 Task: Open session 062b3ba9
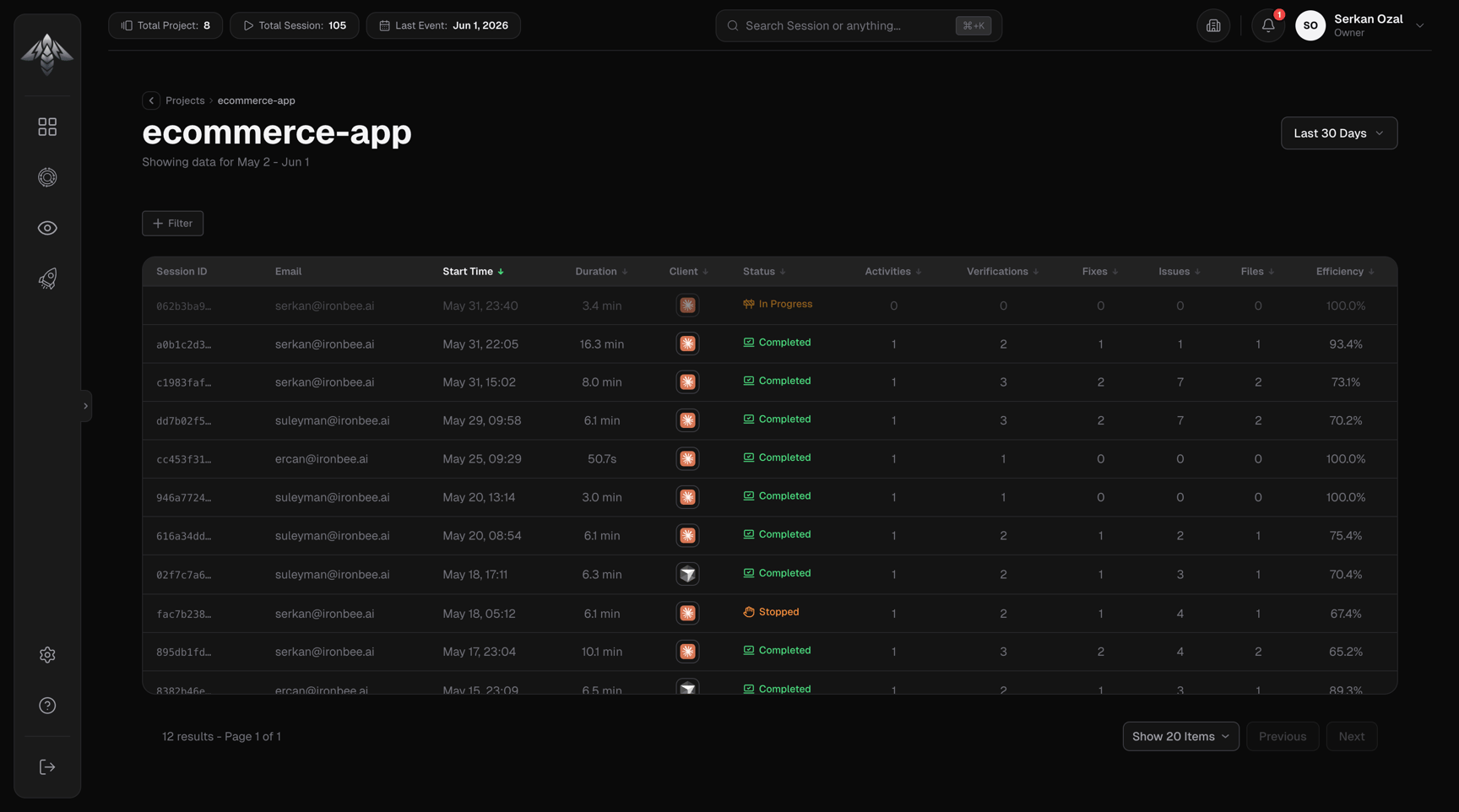[x=183, y=306]
